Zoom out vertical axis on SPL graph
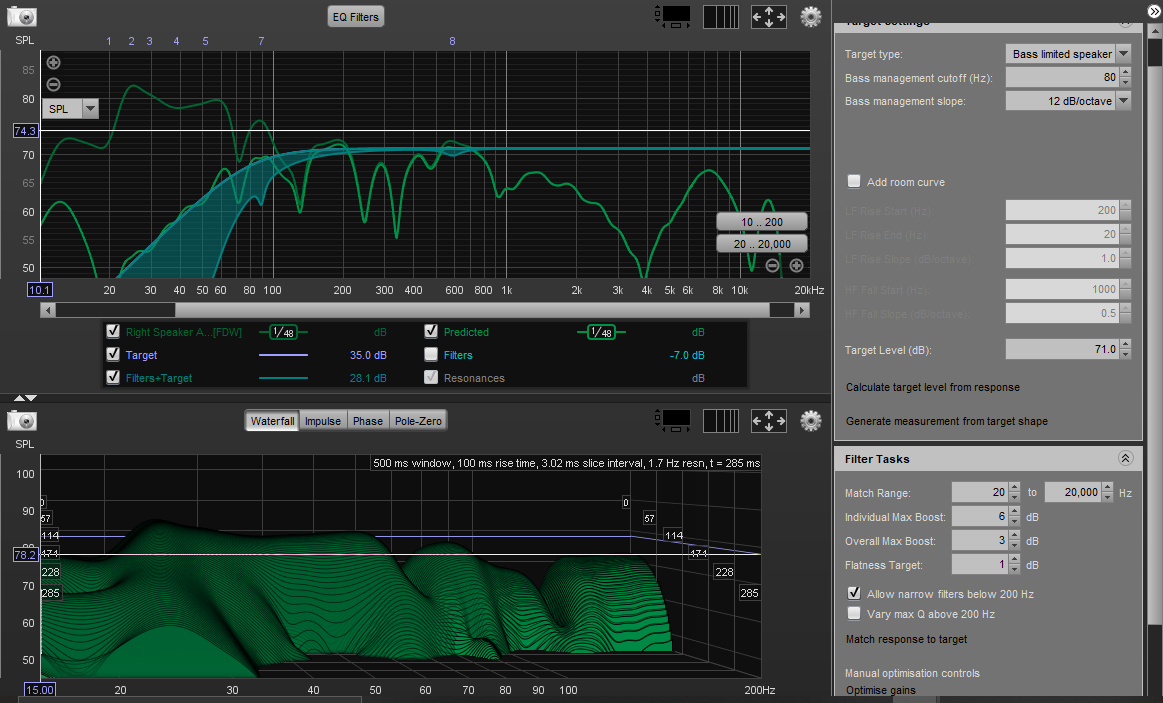The image size is (1163, 703). (54, 85)
